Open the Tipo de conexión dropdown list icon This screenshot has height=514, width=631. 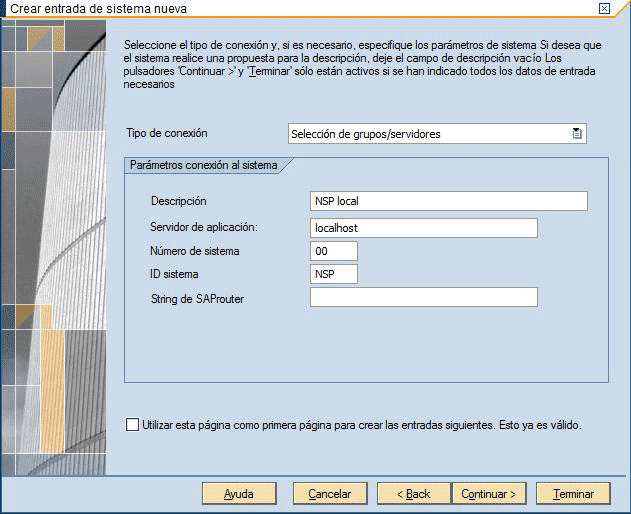(x=577, y=134)
